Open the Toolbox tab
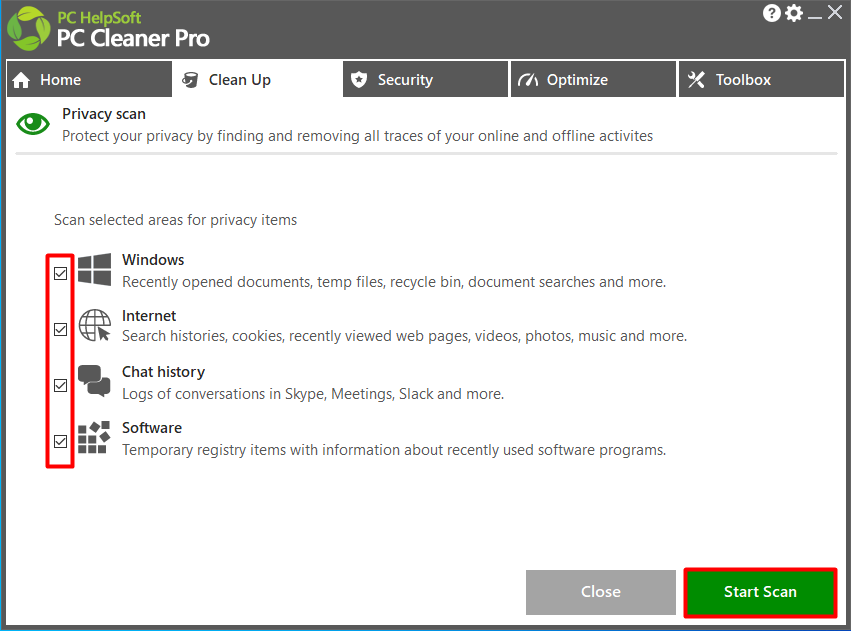Viewport: 851px width, 631px height. [761, 79]
